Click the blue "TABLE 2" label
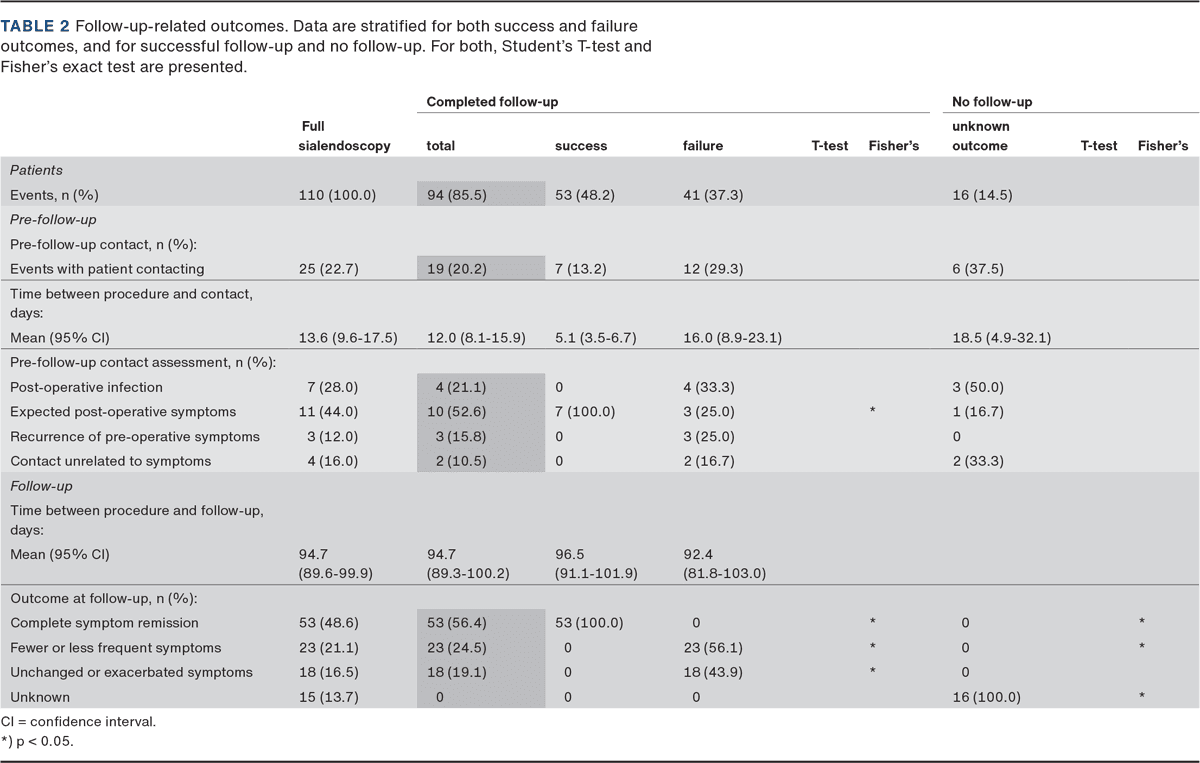1200x763 pixels. pos(35,25)
